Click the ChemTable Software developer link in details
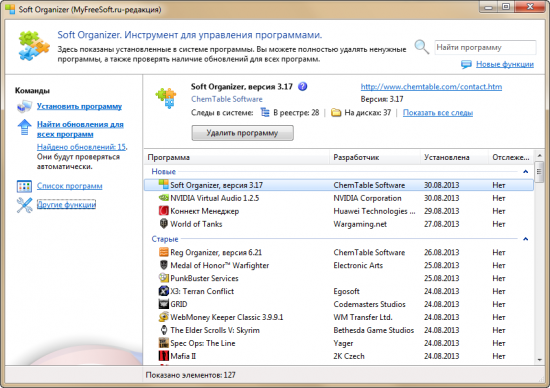The width and height of the screenshot is (550, 388). pyautogui.click(x=227, y=99)
